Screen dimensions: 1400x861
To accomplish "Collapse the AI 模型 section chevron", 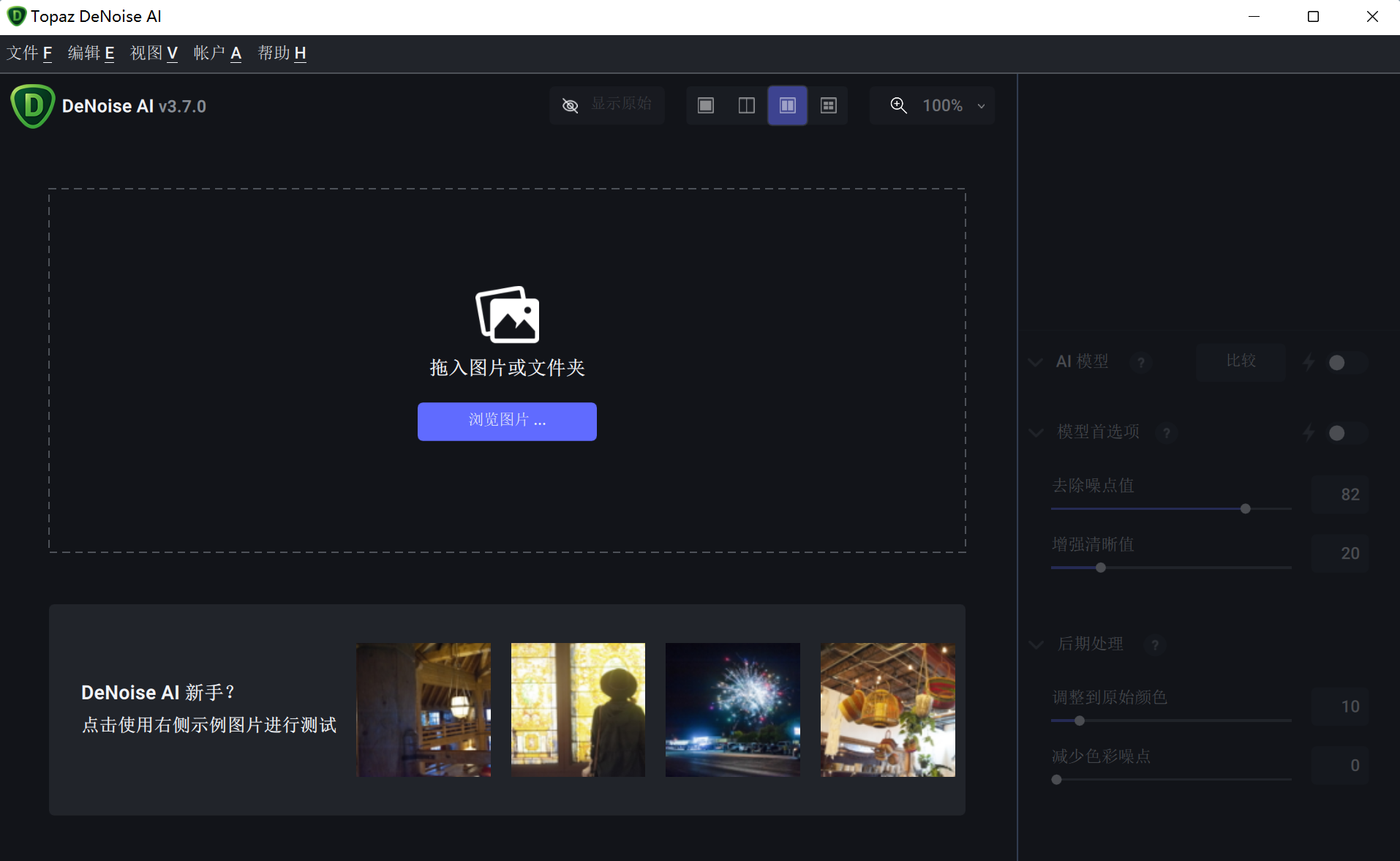I will coord(1036,362).
